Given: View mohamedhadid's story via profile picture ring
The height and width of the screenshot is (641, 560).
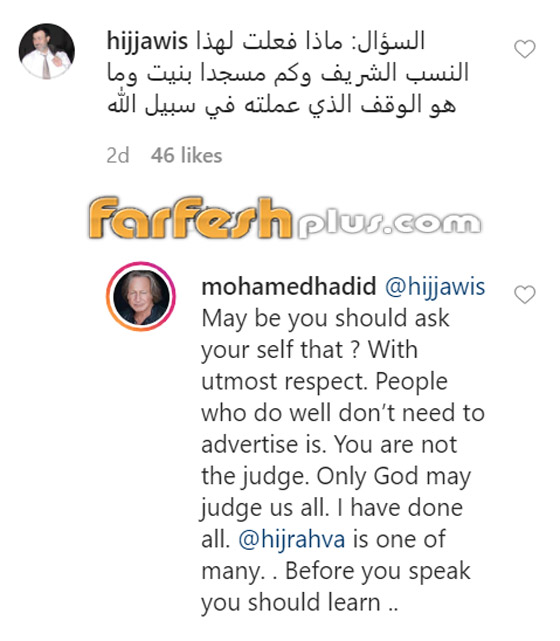Looking at the screenshot, I should [x=141, y=296].
